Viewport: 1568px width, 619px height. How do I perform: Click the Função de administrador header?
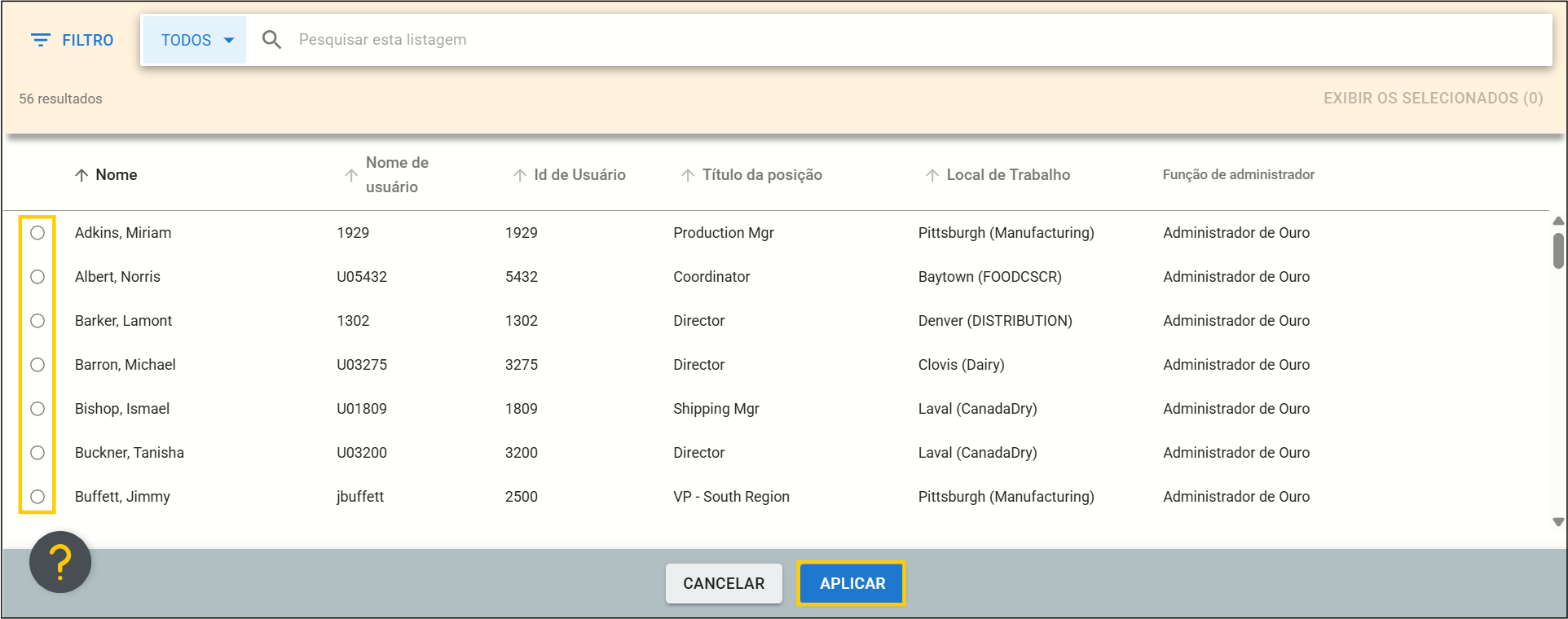1238,174
